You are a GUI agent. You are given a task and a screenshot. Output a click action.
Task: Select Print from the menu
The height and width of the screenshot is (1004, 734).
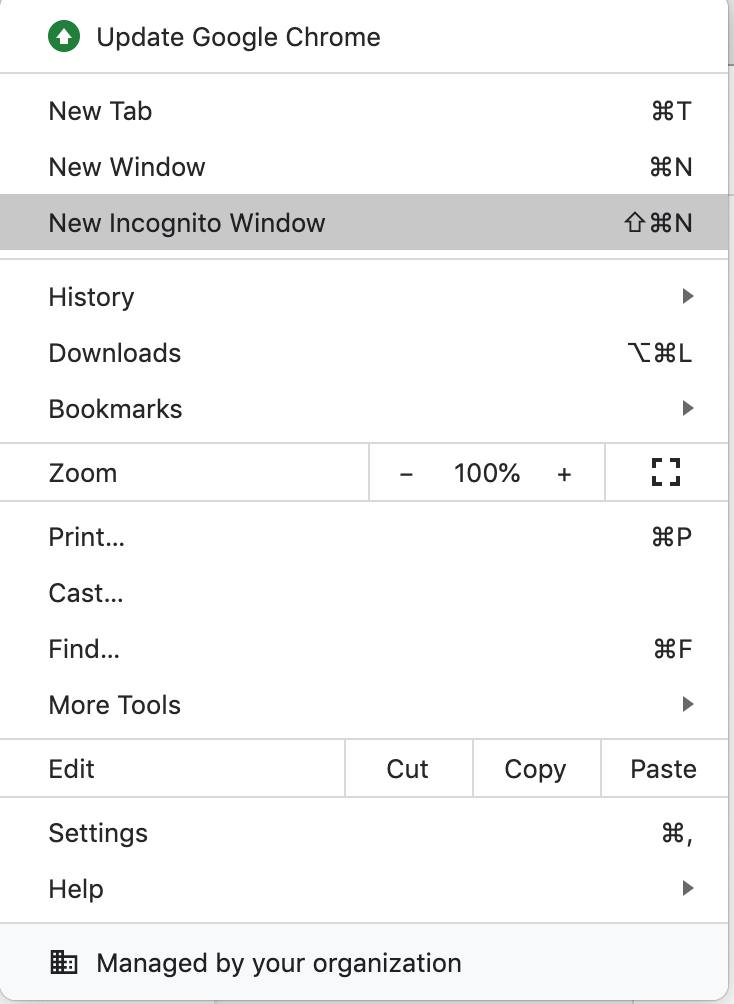[87, 537]
